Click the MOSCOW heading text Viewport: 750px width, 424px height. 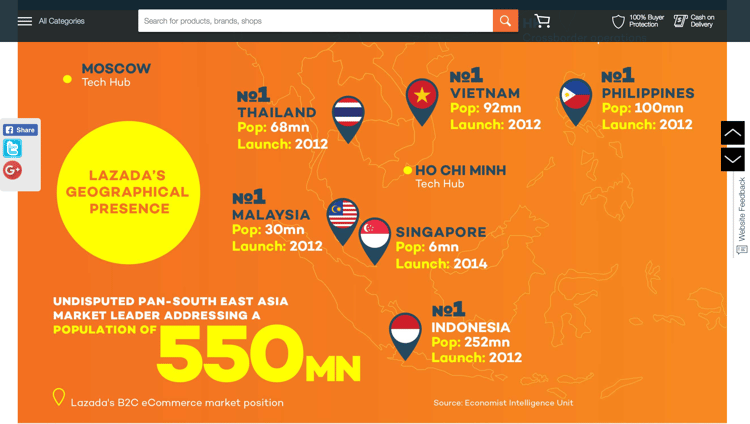(x=116, y=68)
